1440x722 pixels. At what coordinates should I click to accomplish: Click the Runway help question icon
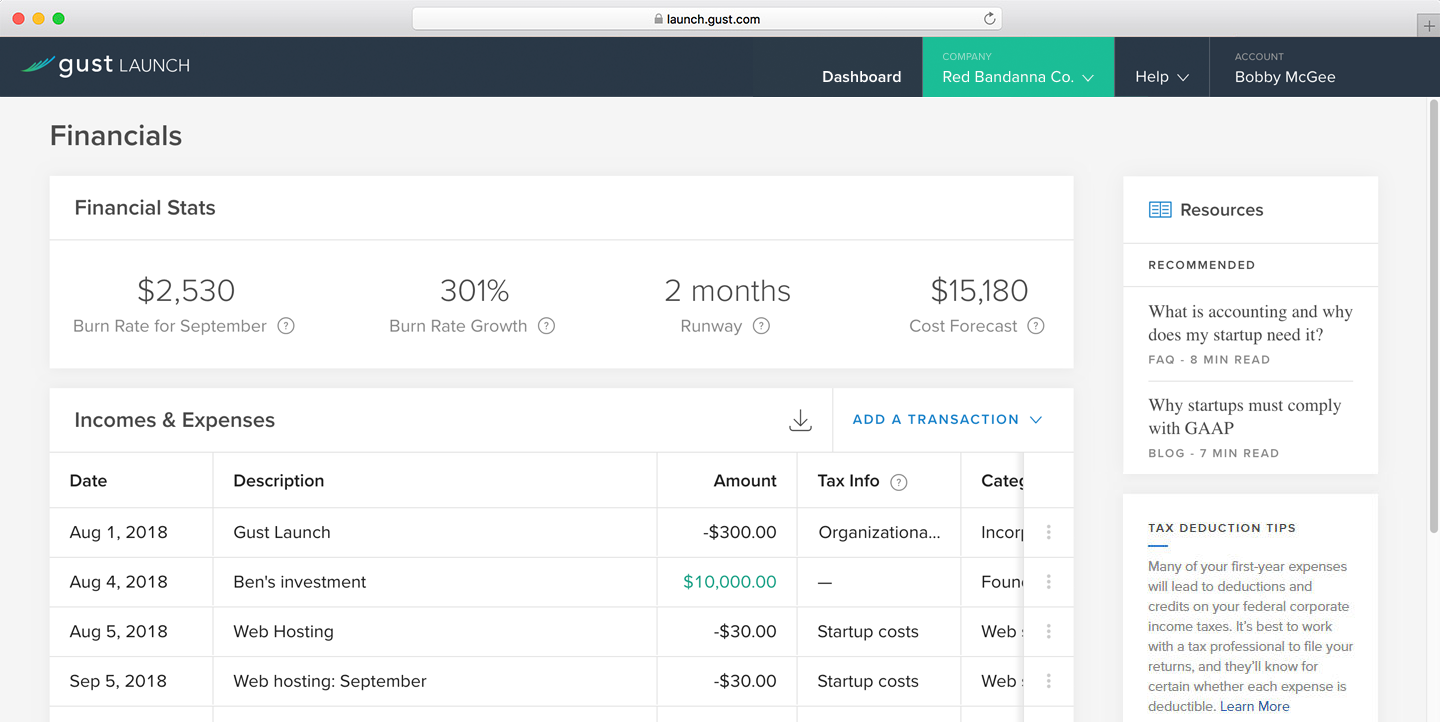click(761, 326)
